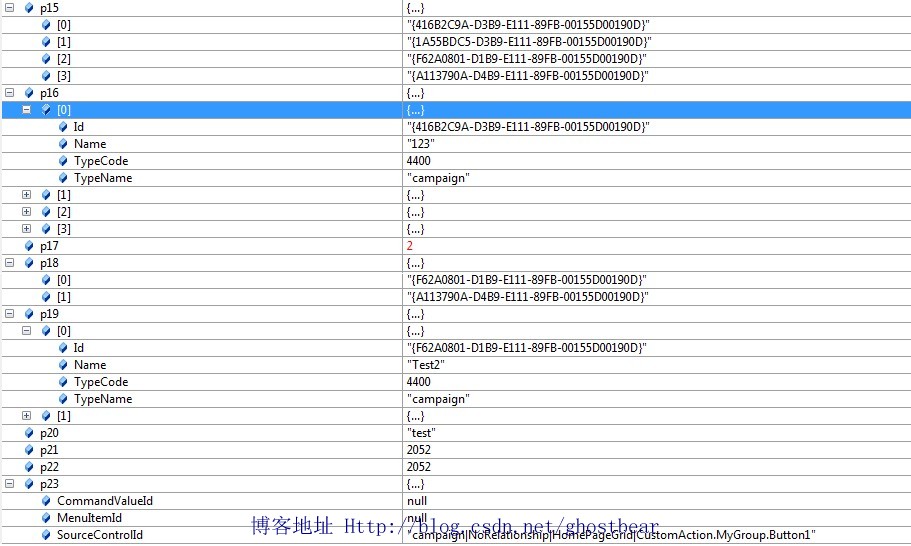Click the icon beside Id under p16 [0]
911x546 pixels.
click(x=63, y=127)
